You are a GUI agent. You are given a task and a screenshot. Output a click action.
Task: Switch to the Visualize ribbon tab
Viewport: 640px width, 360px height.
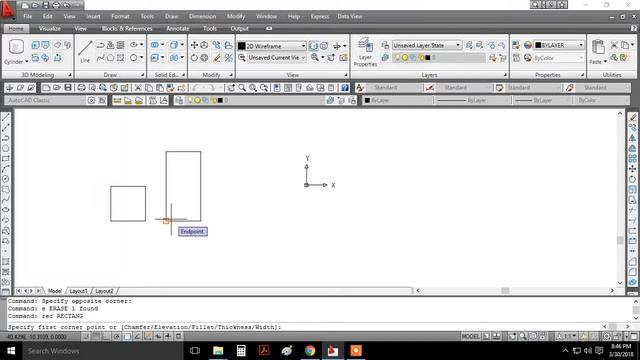[50, 29]
